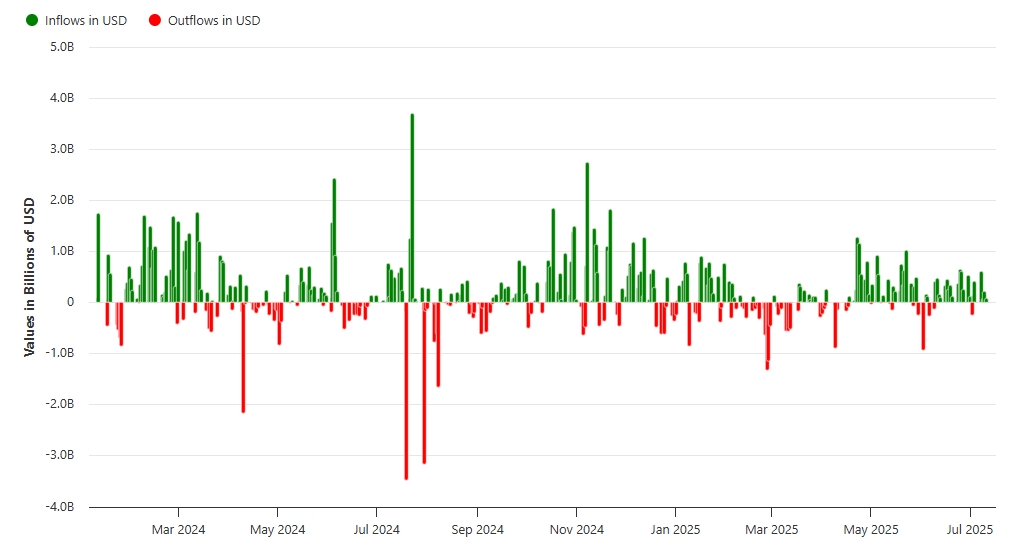The image size is (1013, 539).
Task: Click the green inflow bar near 2.7B in November 2024
Action: click(x=587, y=233)
